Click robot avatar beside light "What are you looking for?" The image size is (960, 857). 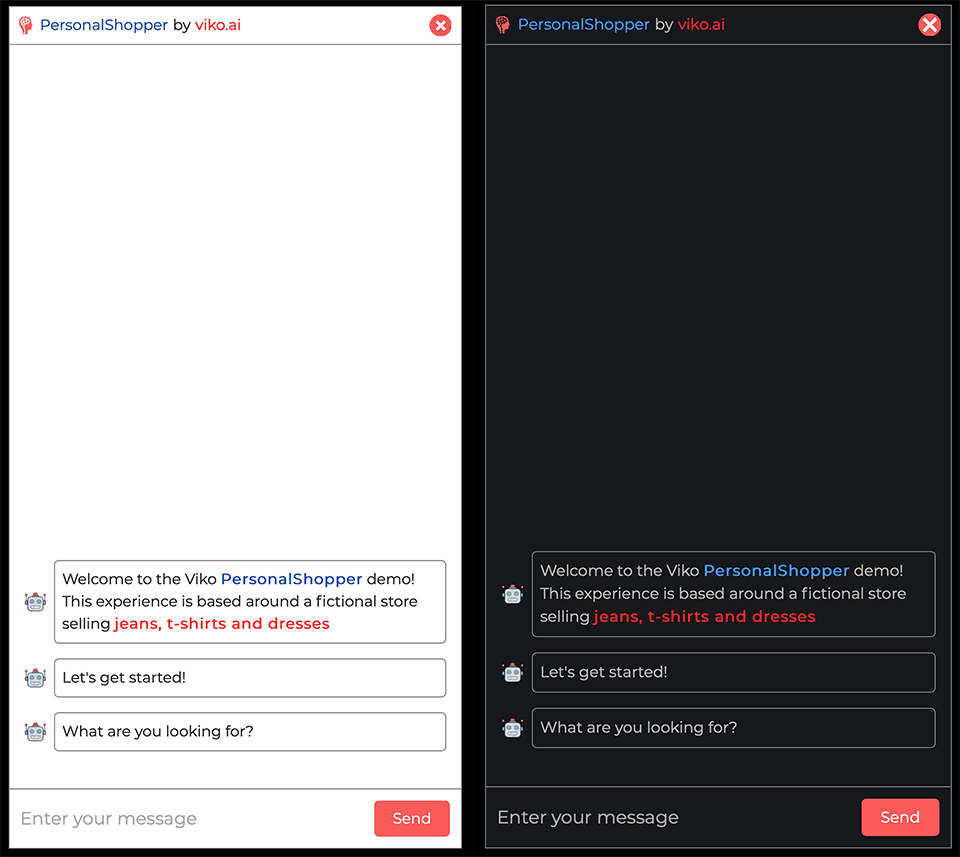point(36,732)
